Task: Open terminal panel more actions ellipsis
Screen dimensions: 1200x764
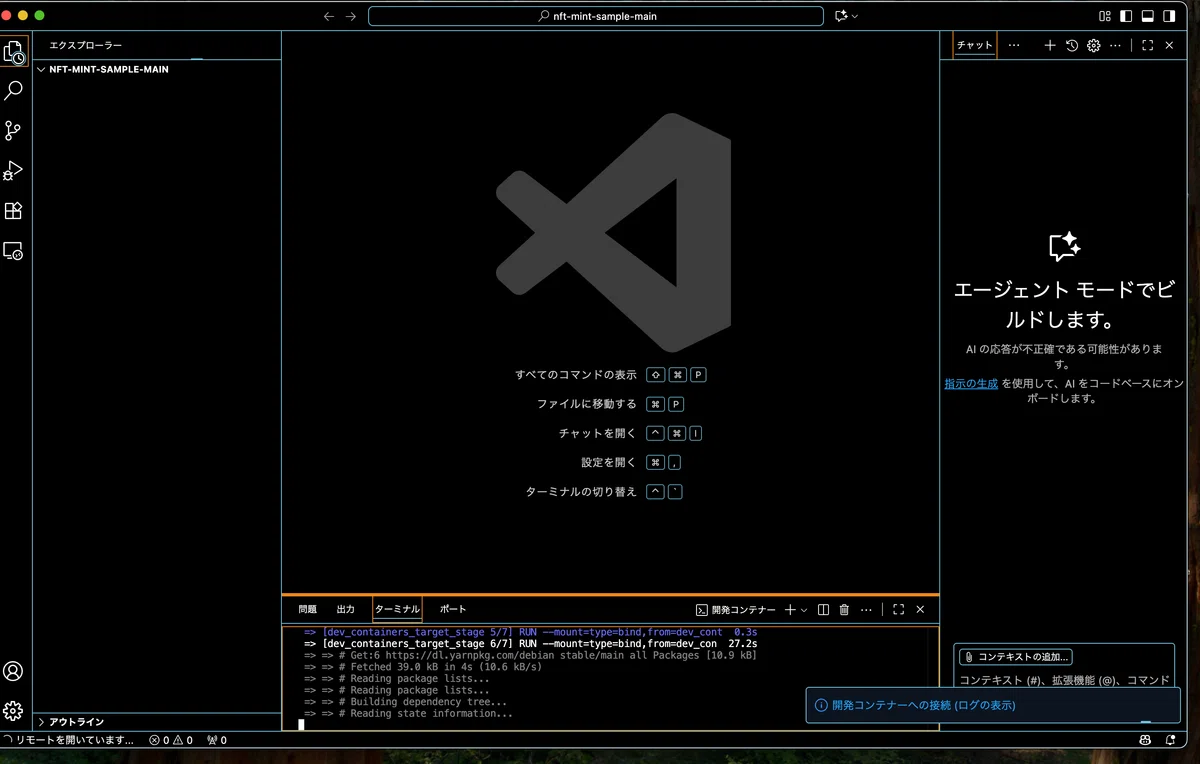Action: click(866, 609)
